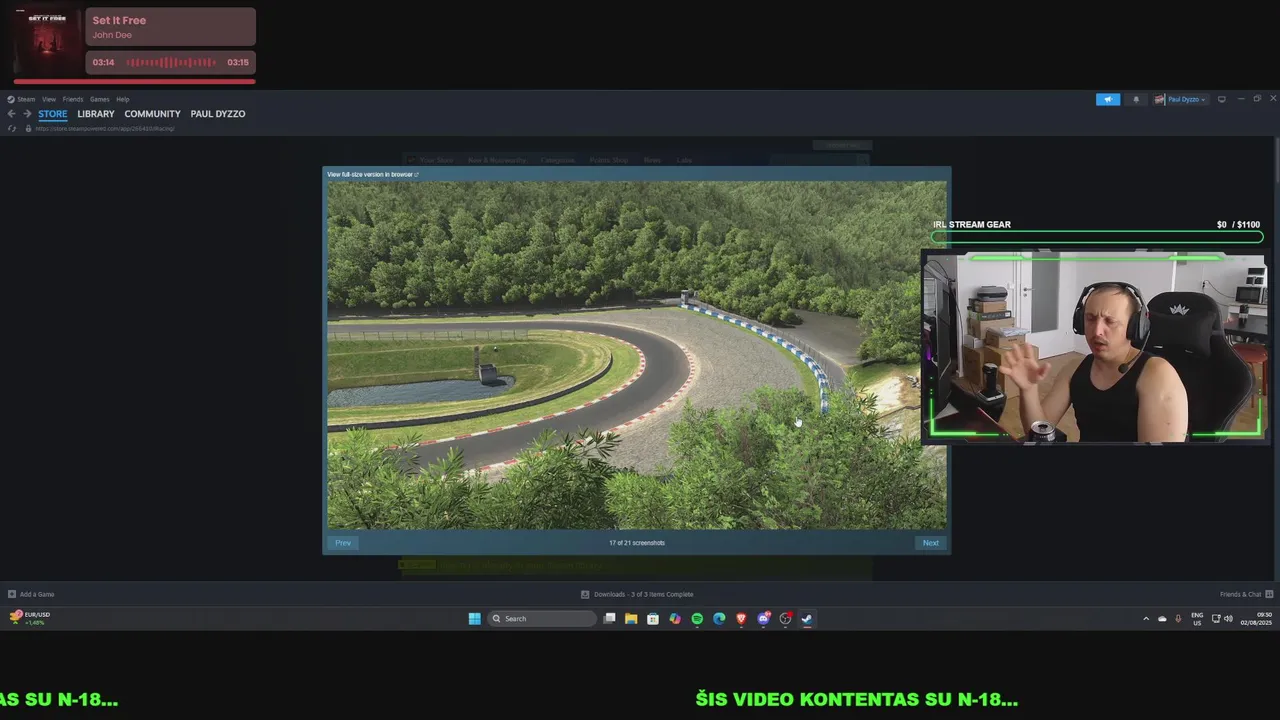Click the Steam back navigation arrow
Screen dimensions: 1280x720
coord(12,114)
